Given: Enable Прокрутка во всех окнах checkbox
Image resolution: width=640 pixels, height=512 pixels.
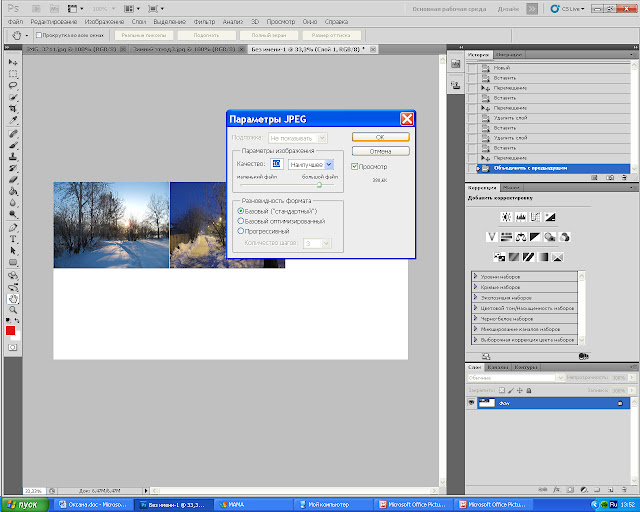Looking at the screenshot, I should pos(39,36).
